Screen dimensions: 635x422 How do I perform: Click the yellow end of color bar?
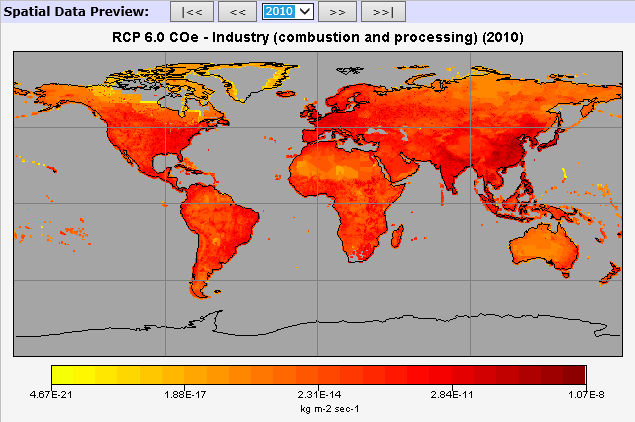[60, 375]
